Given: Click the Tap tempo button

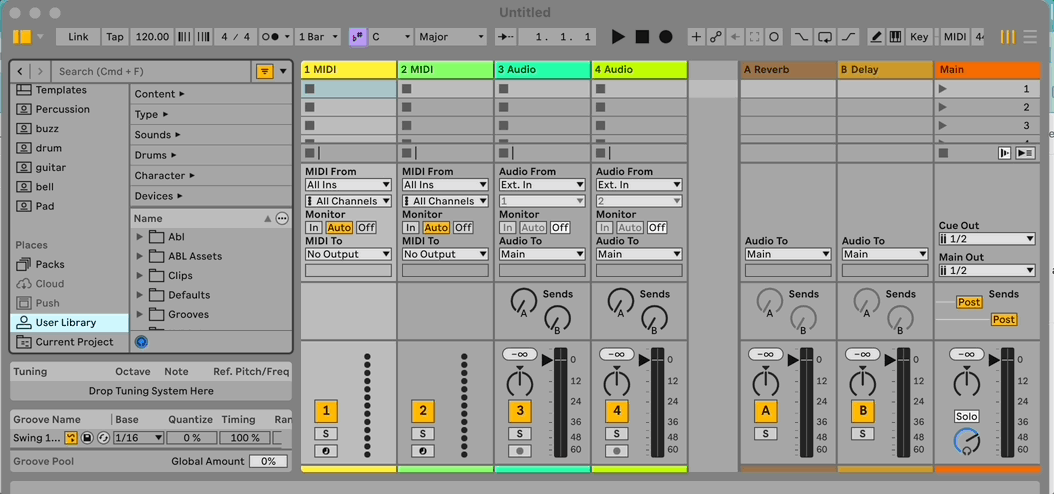Looking at the screenshot, I should [115, 37].
